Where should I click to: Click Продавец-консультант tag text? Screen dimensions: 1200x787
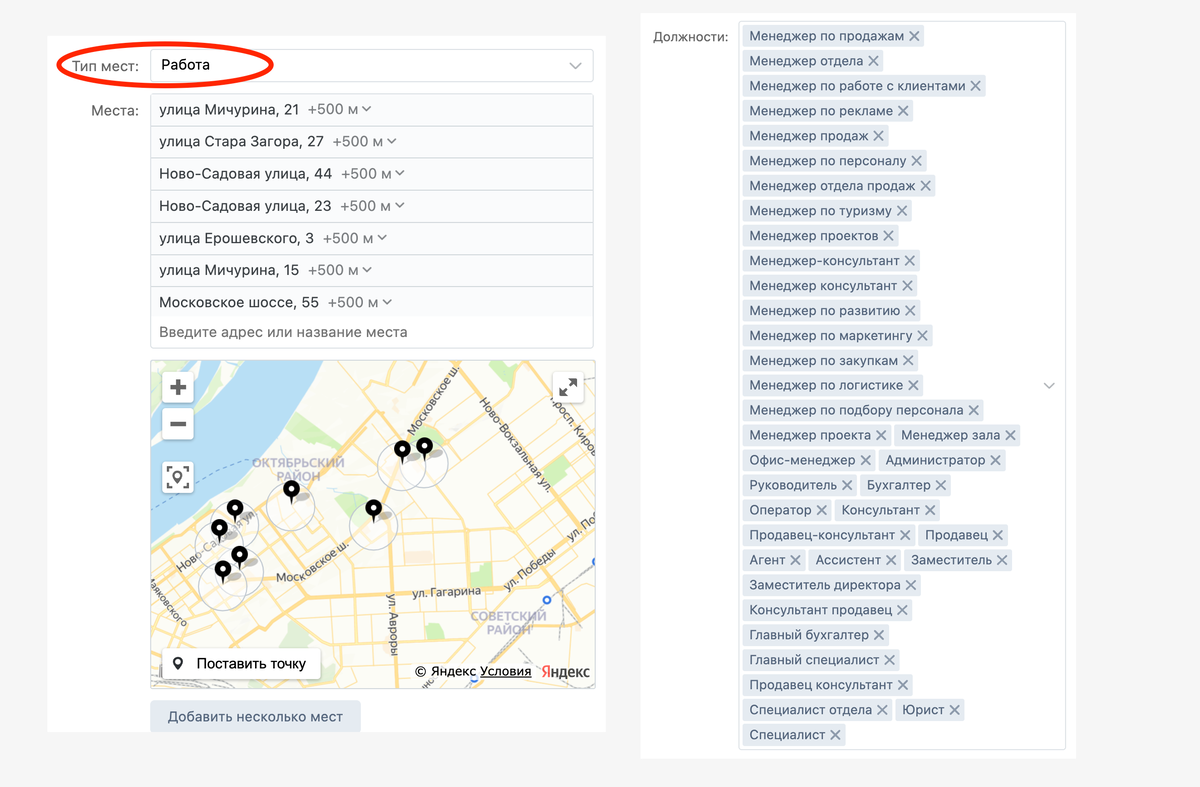tap(822, 535)
